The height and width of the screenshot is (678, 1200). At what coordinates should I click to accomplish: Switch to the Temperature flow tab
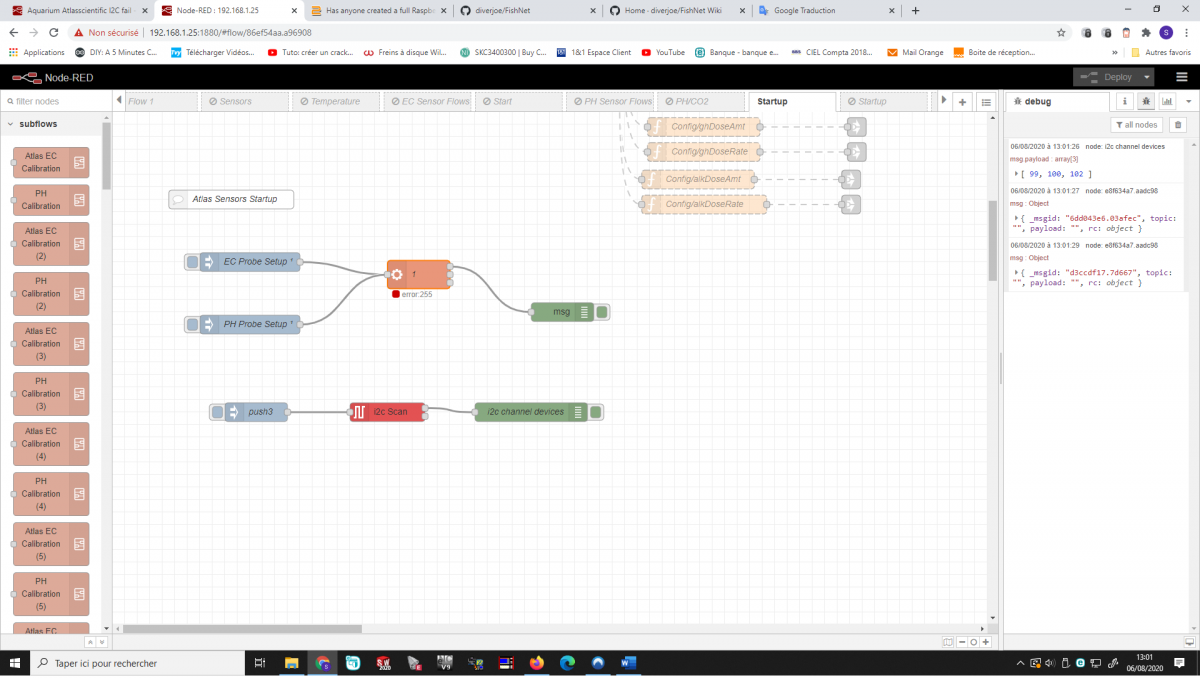[x=335, y=101]
